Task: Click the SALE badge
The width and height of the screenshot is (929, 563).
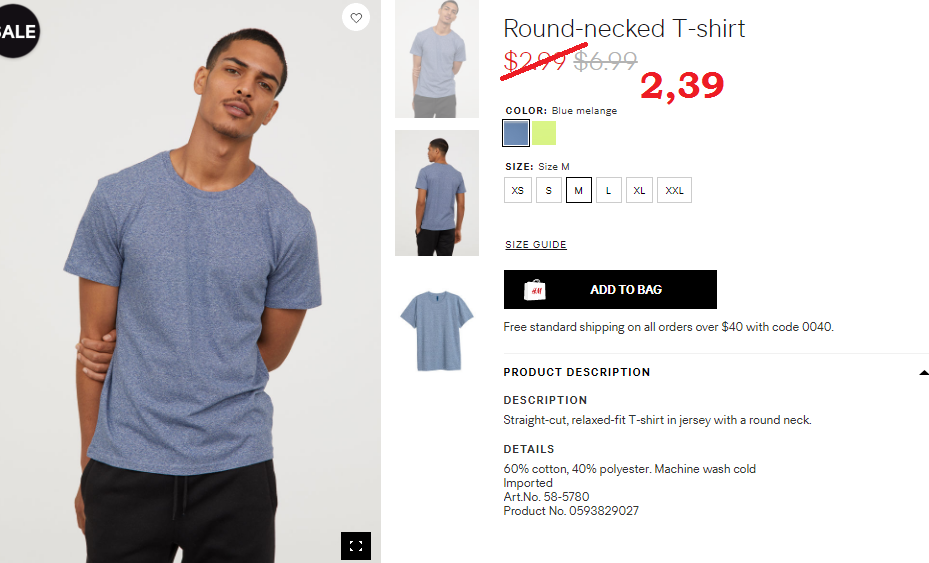Action: tap(17, 31)
